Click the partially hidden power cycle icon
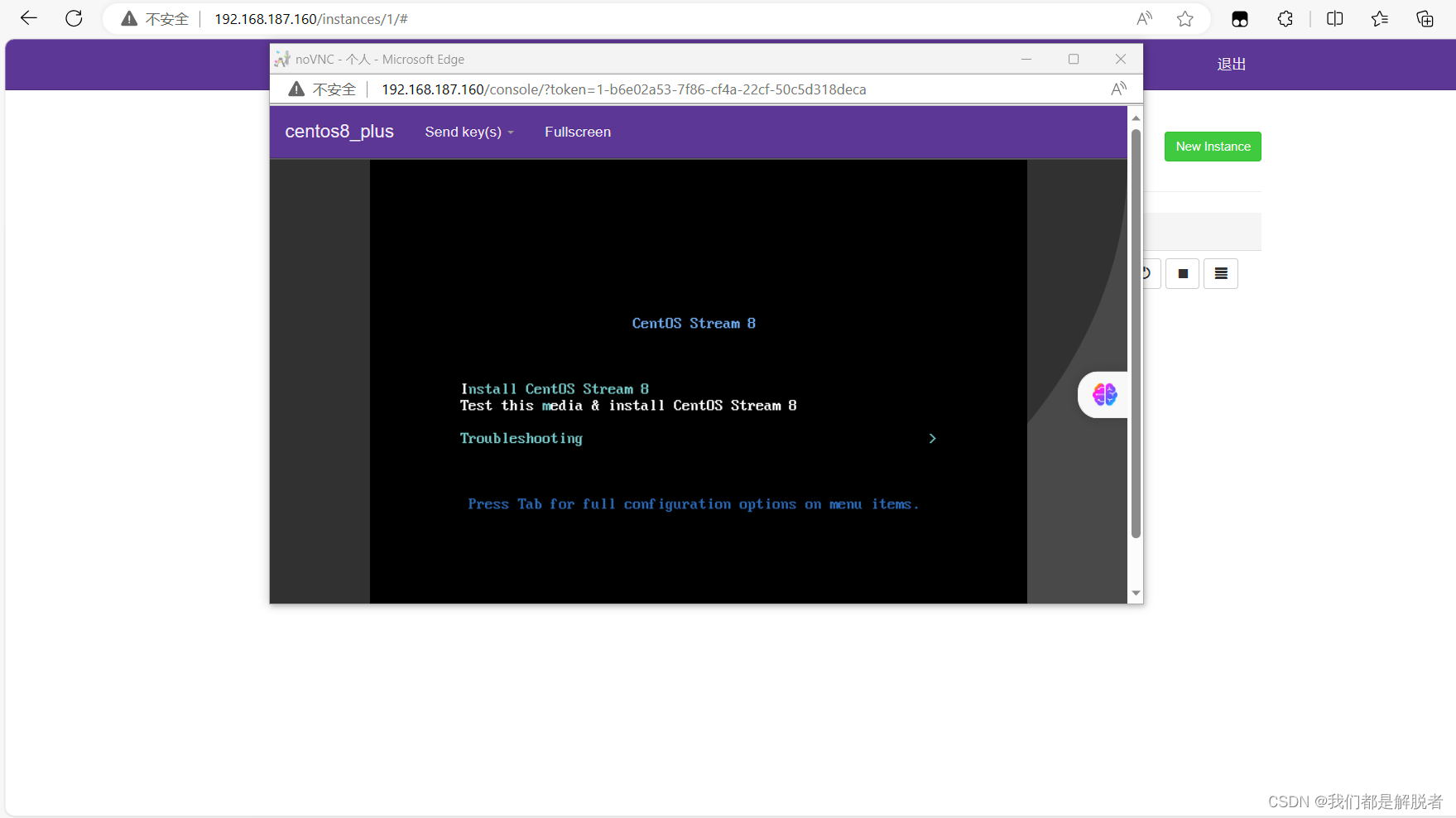 pos(1149,274)
